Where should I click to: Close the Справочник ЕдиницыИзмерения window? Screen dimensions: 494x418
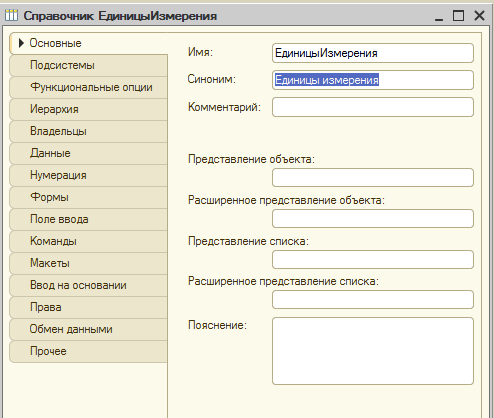[479, 15]
